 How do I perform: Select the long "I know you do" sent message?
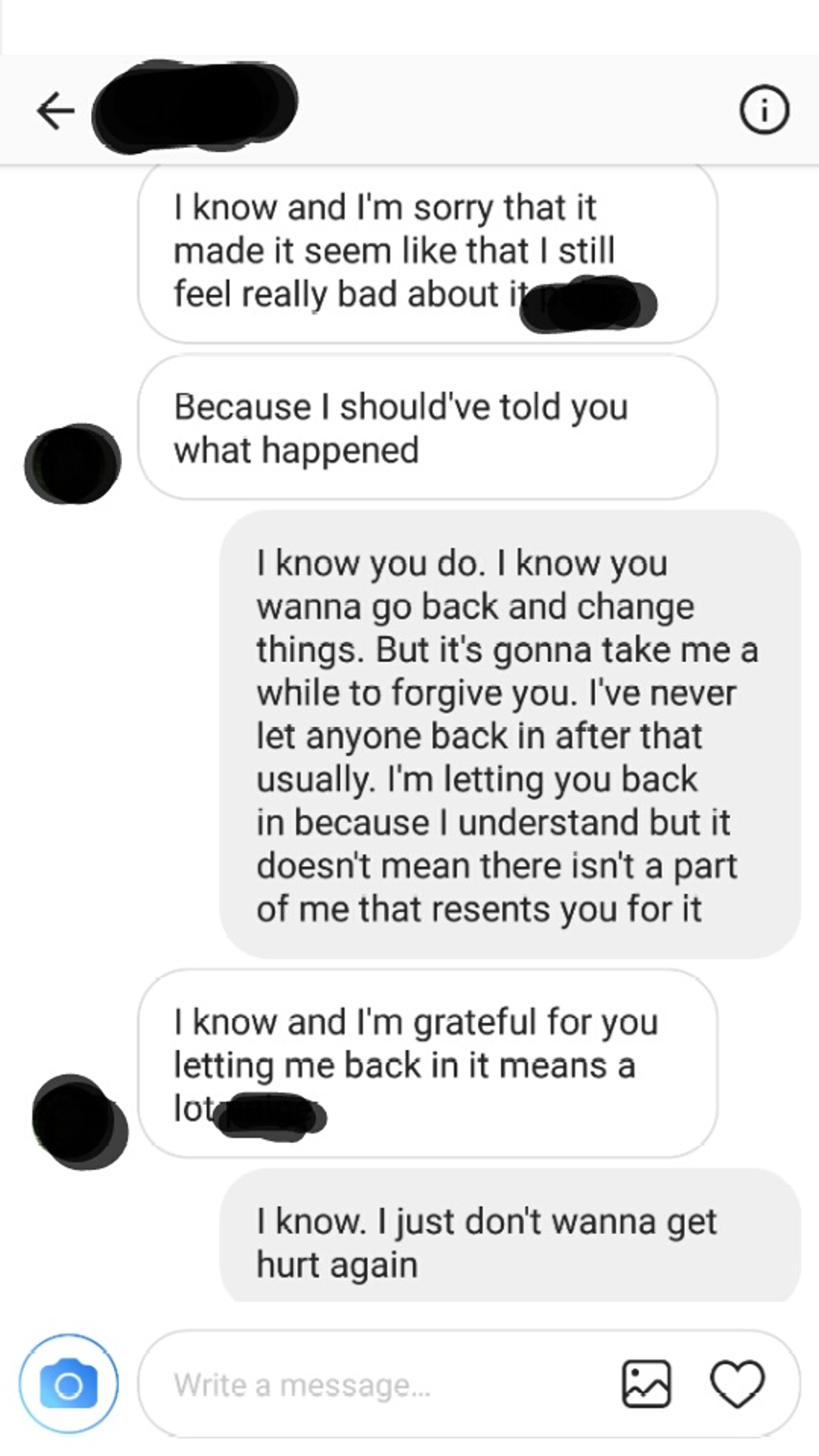[x=510, y=735]
